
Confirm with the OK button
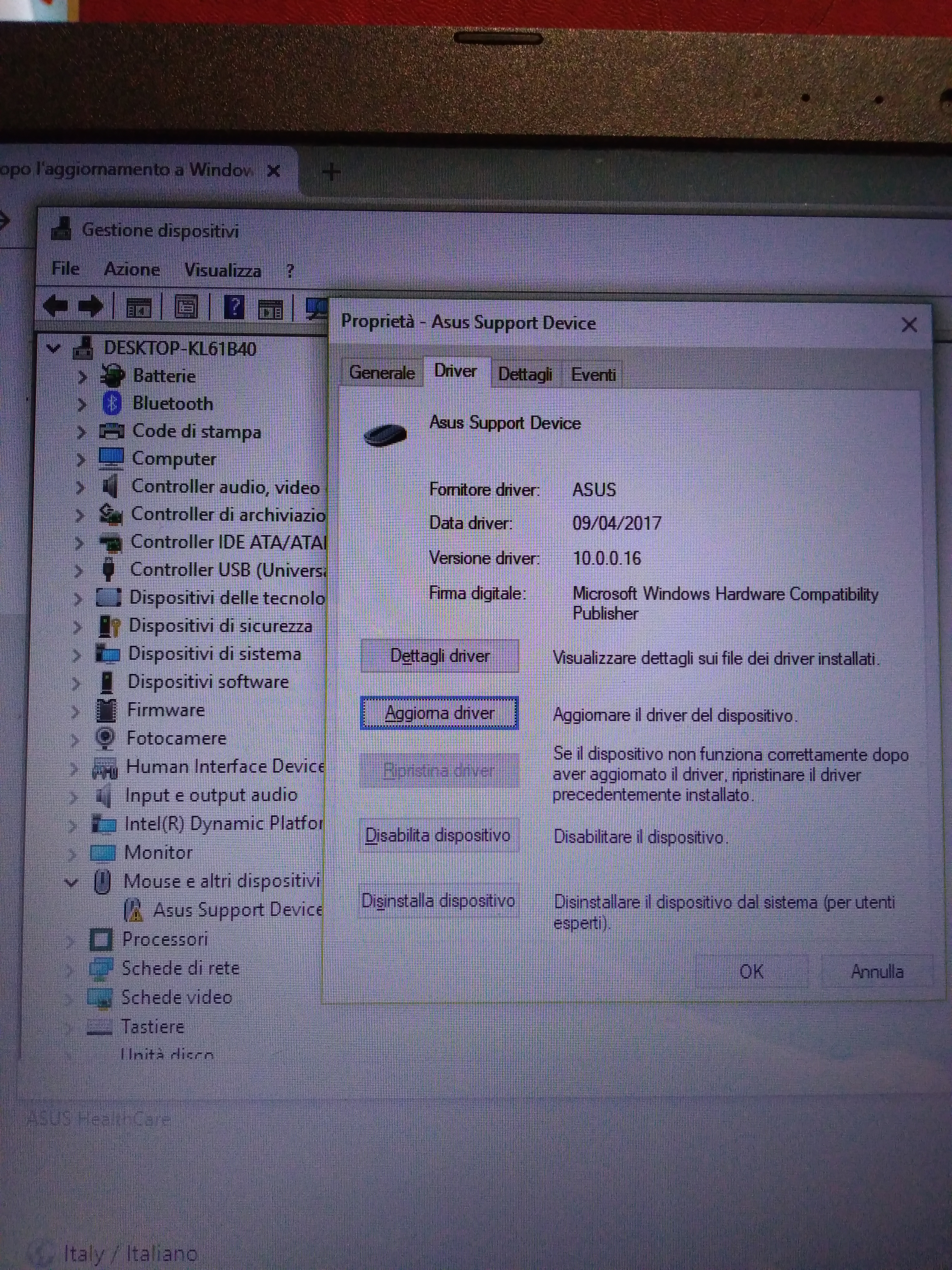point(751,971)
